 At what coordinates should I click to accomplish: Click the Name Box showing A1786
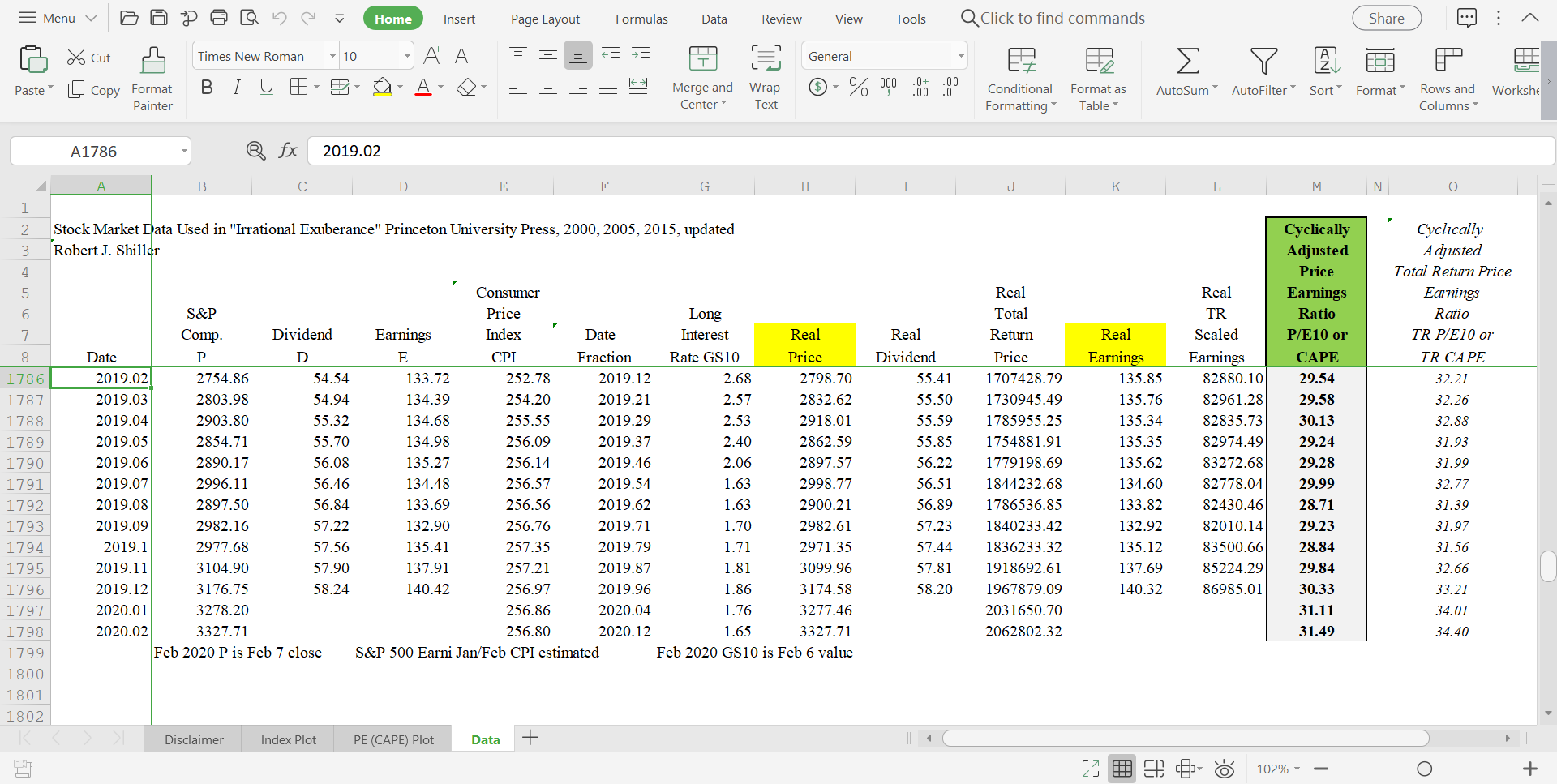(93, 151)
